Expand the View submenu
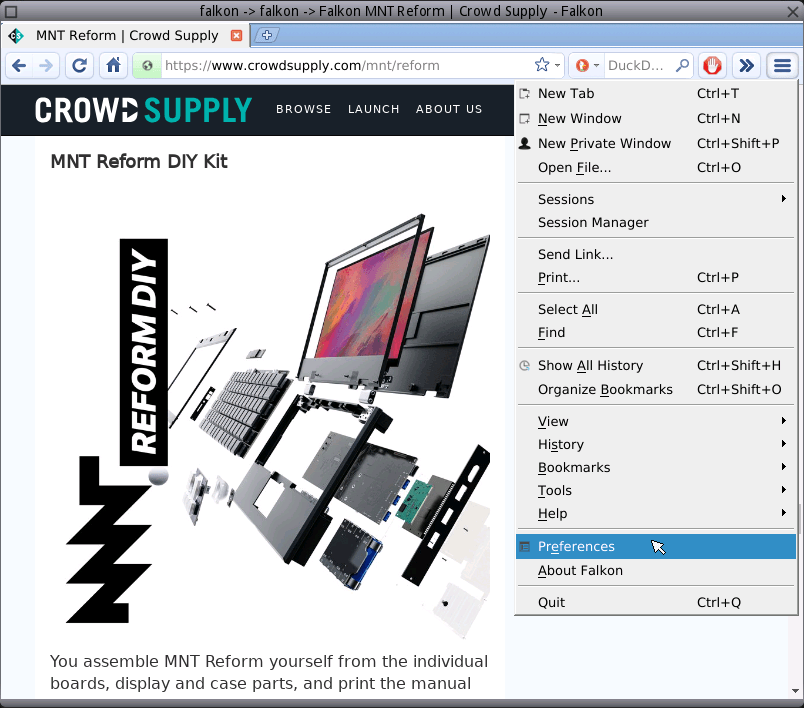The width and height of the screenshot is (804, 708). point(656,421)
